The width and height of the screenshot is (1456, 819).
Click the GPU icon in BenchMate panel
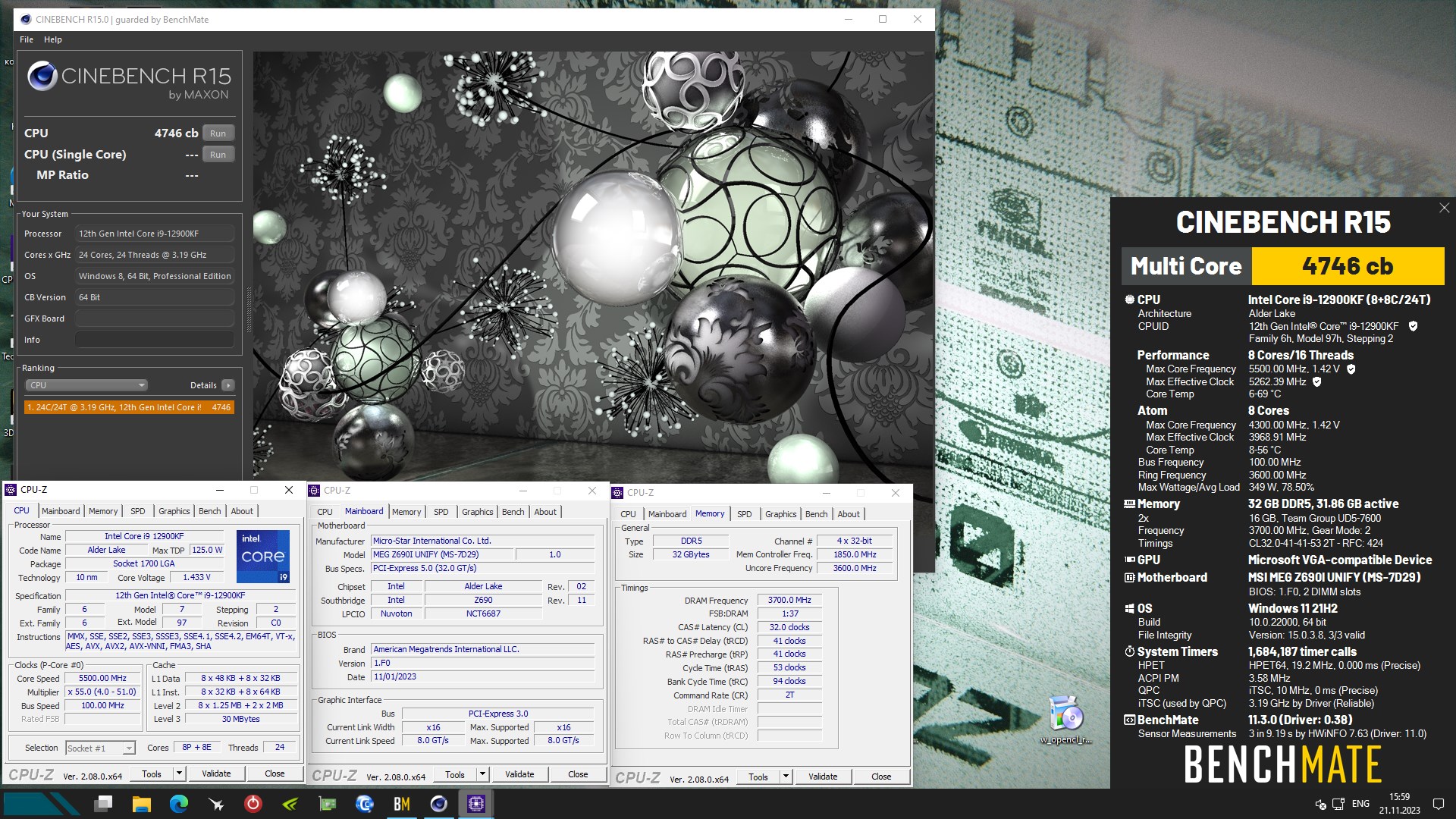click(1129, 560)
